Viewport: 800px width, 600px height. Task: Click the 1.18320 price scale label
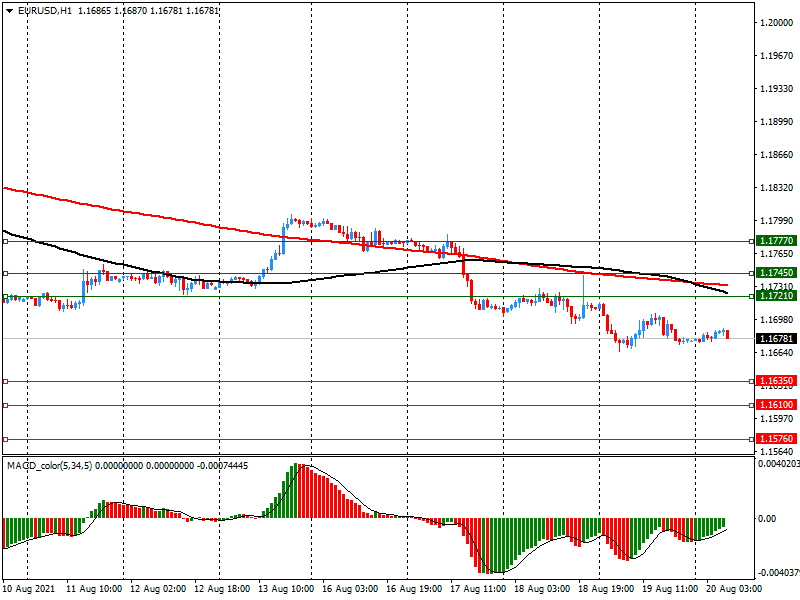(x=777, y=188)
